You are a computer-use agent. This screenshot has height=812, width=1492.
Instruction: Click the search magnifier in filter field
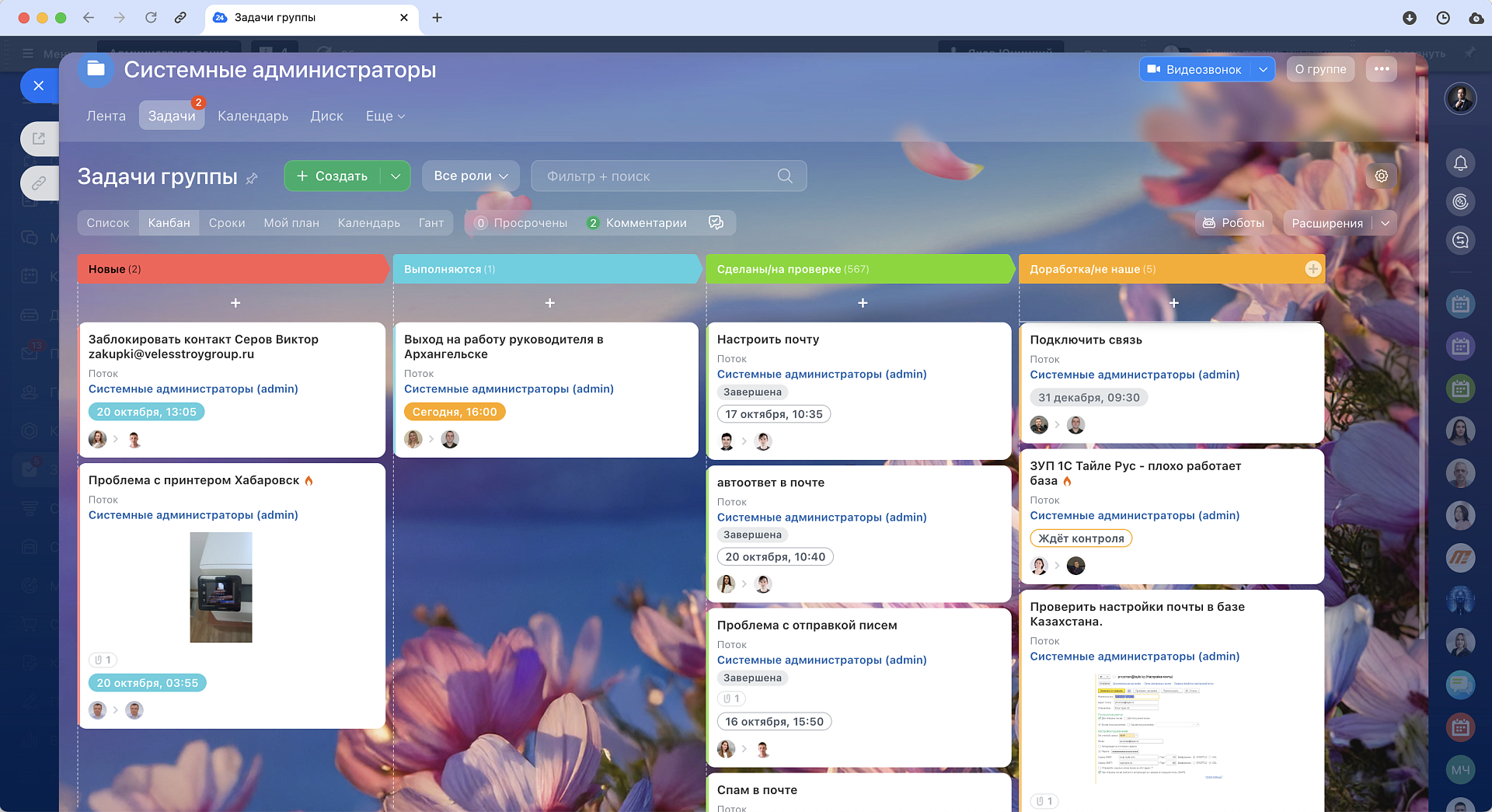785,176
